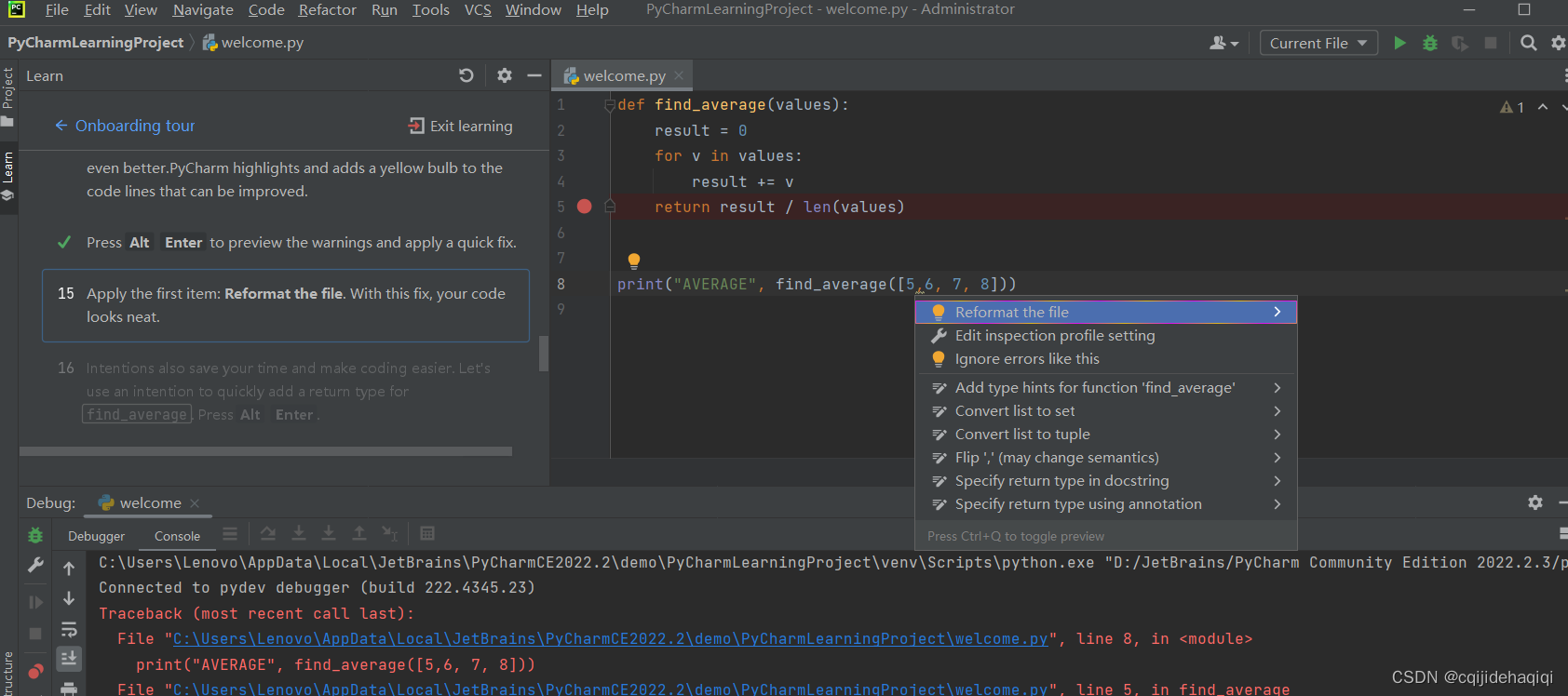Toggle the Structure tool window stripe

7,672
